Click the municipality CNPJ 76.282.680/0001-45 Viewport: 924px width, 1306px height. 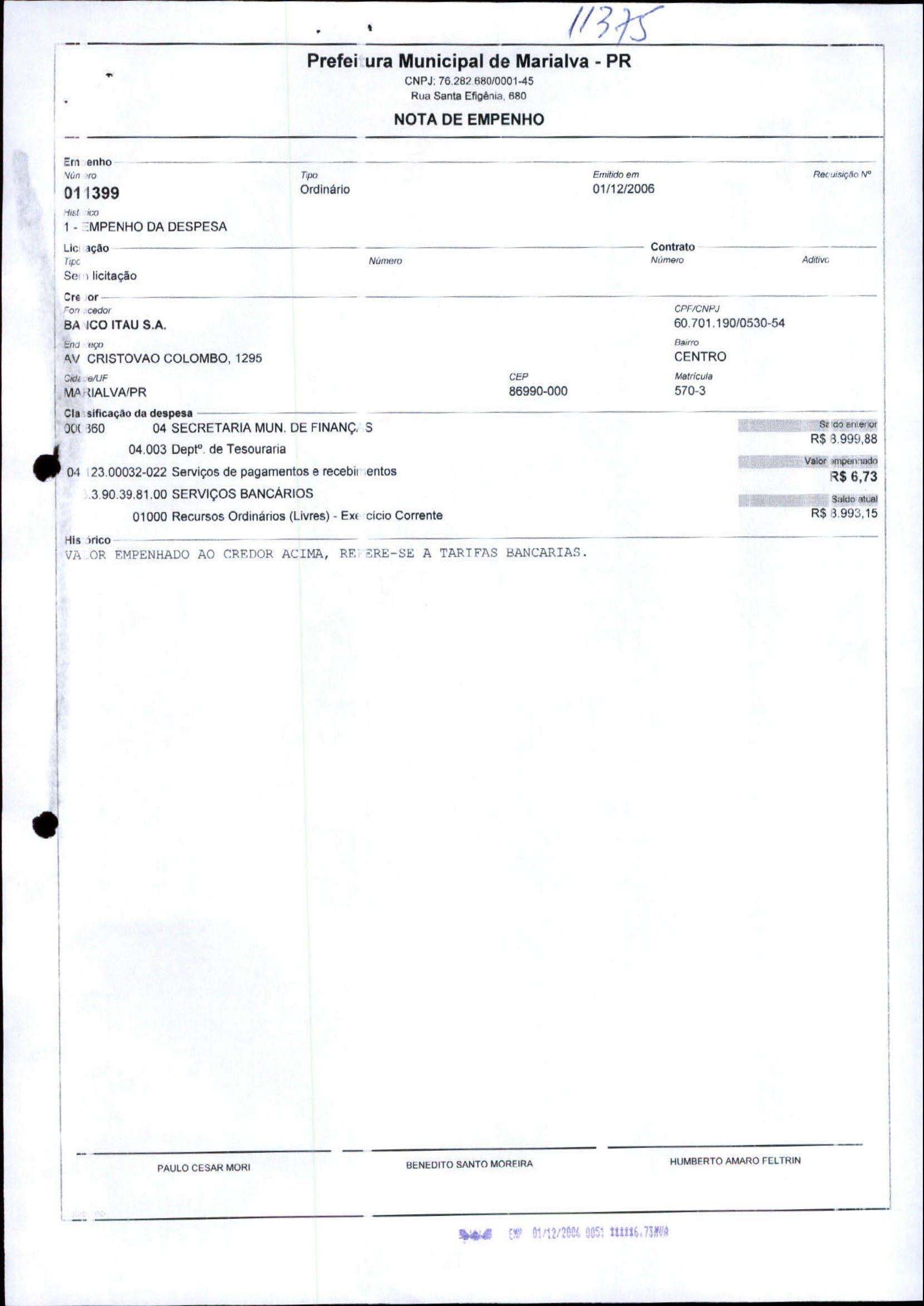(469, 81)
